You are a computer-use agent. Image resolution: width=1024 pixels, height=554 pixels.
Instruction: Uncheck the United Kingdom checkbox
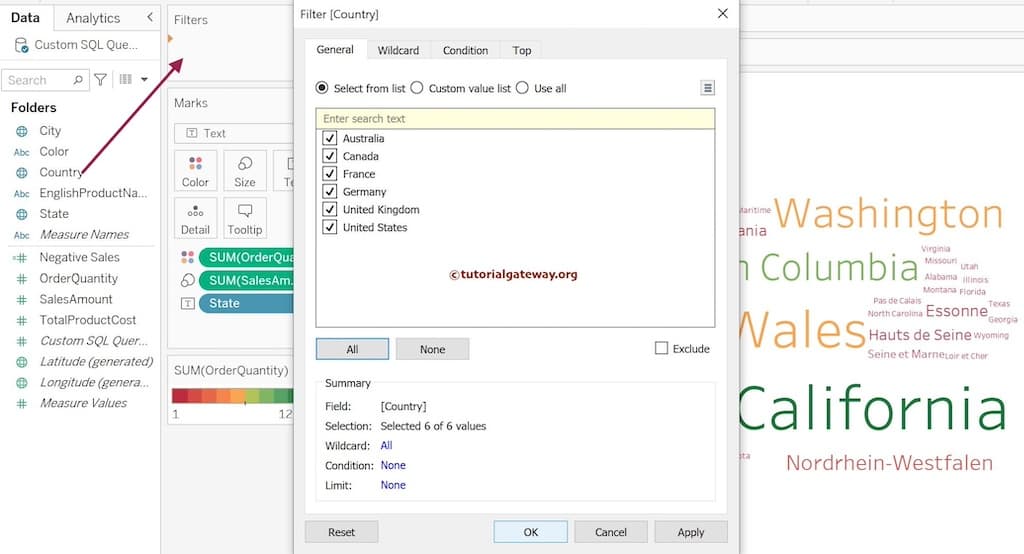pyautogui.click(x=330, y=210)
